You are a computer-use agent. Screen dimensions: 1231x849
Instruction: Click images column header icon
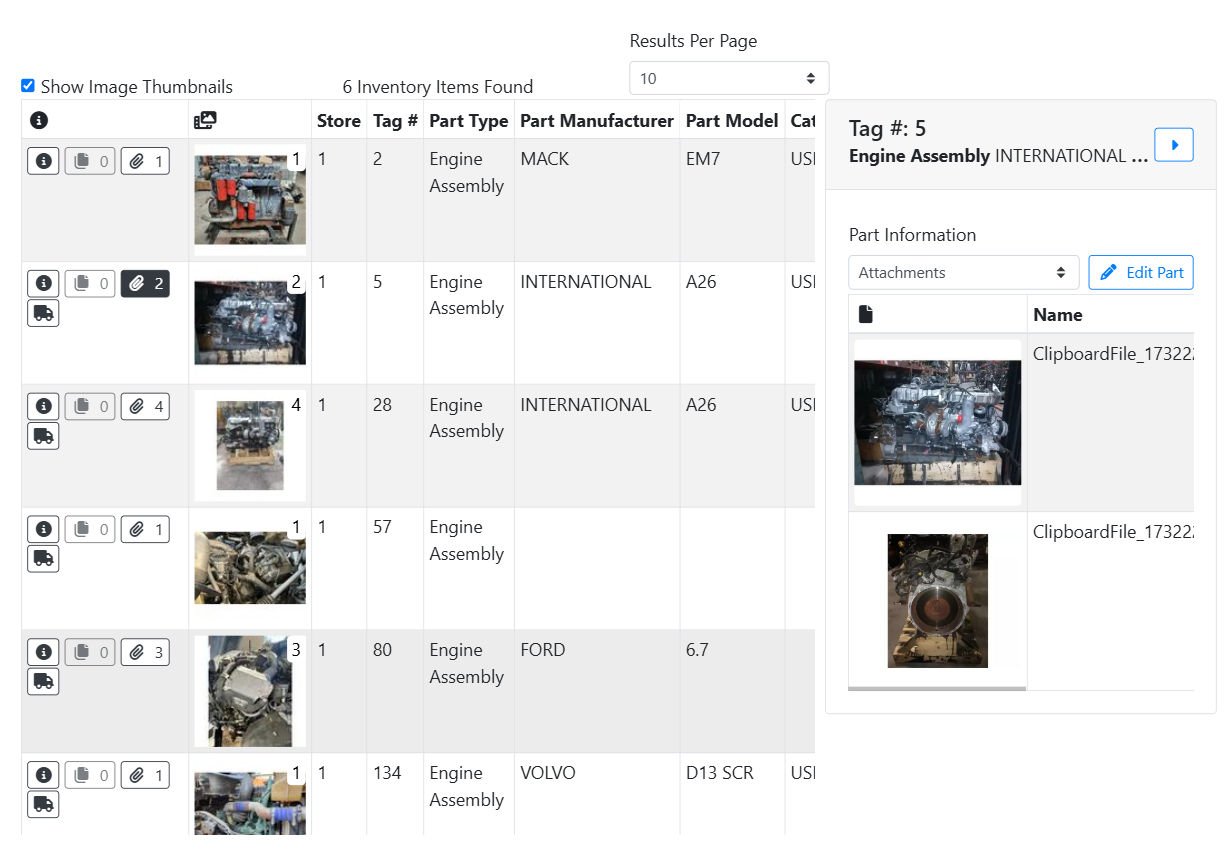[x=204, y=121]
